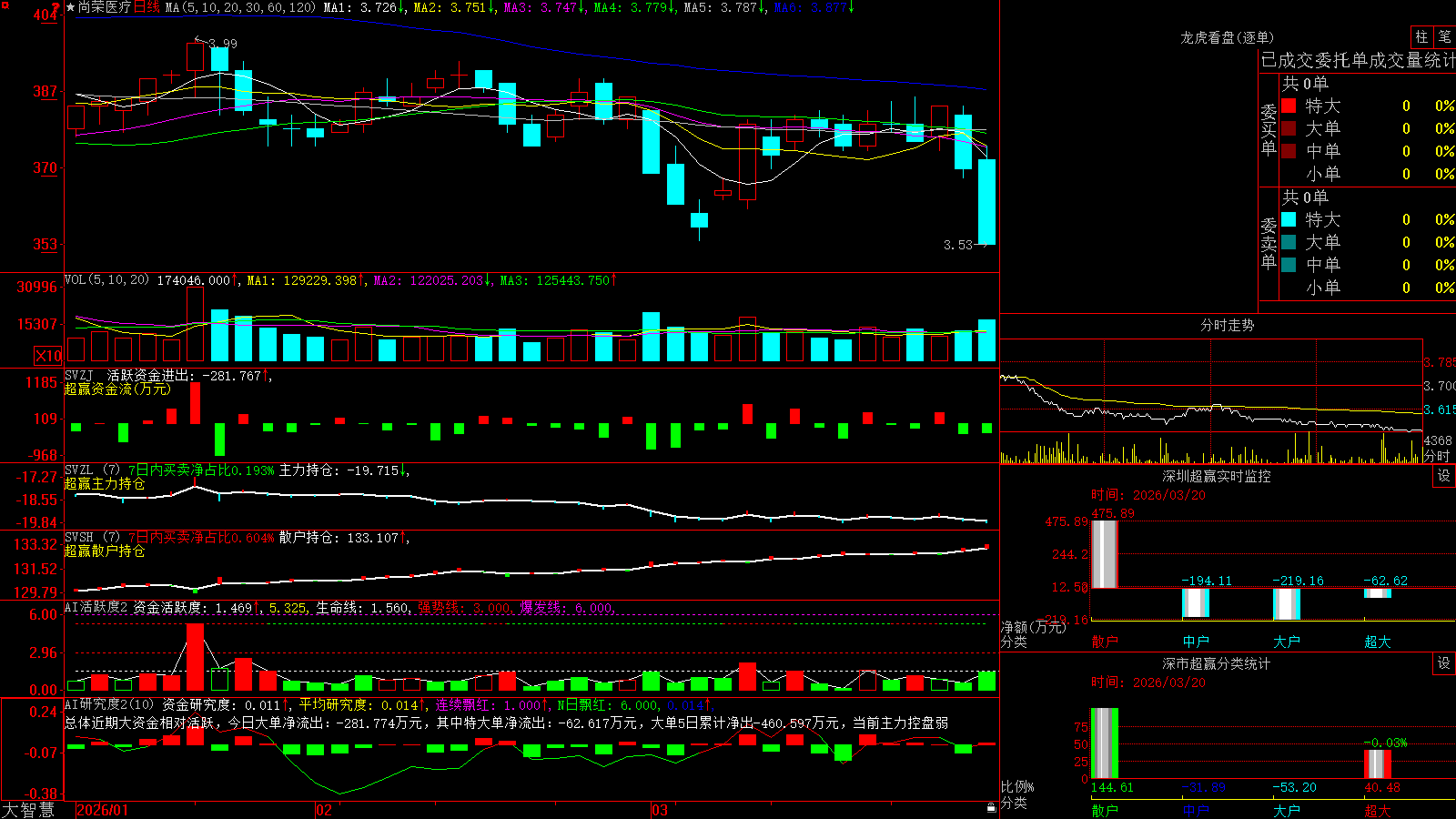Click the 大智慧 logo at bottom-left

coord(28,810)
